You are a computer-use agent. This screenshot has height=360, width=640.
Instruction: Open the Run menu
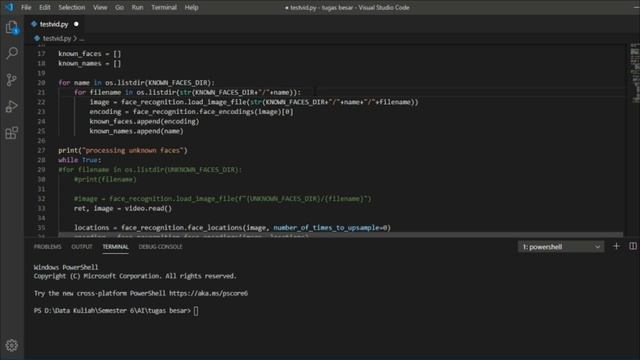click(x=138, y=7)
